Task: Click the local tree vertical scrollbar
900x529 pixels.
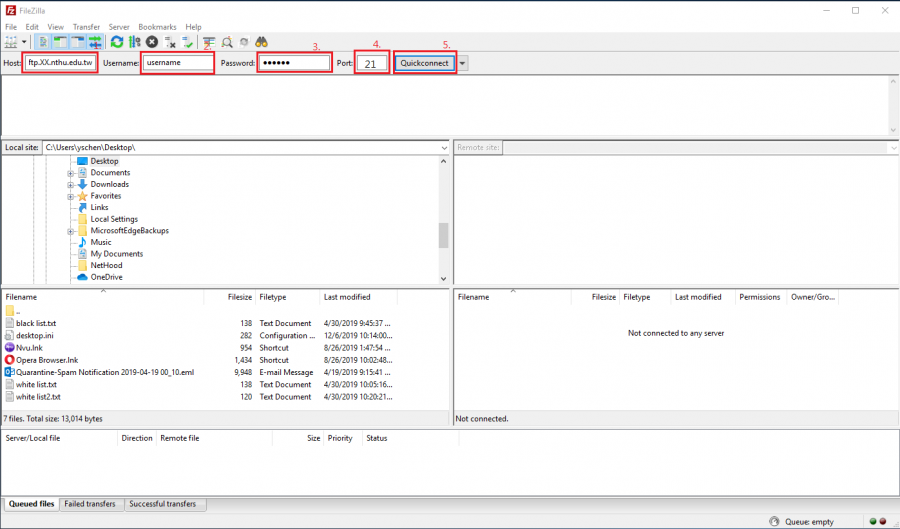Action: tap(443, 234)
